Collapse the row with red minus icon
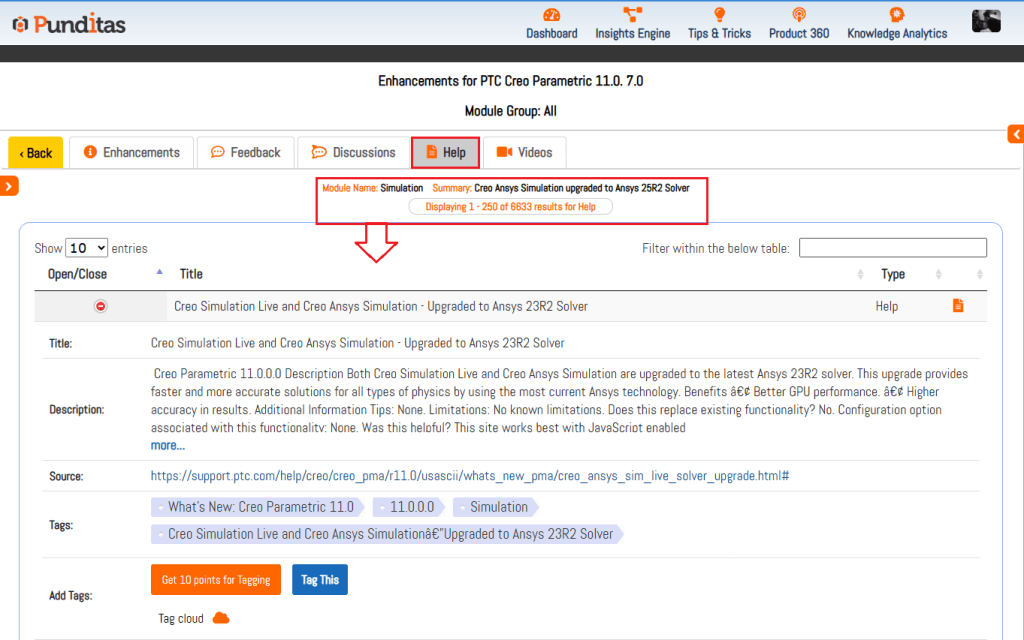1024x640 pixels. click(100, 306)
